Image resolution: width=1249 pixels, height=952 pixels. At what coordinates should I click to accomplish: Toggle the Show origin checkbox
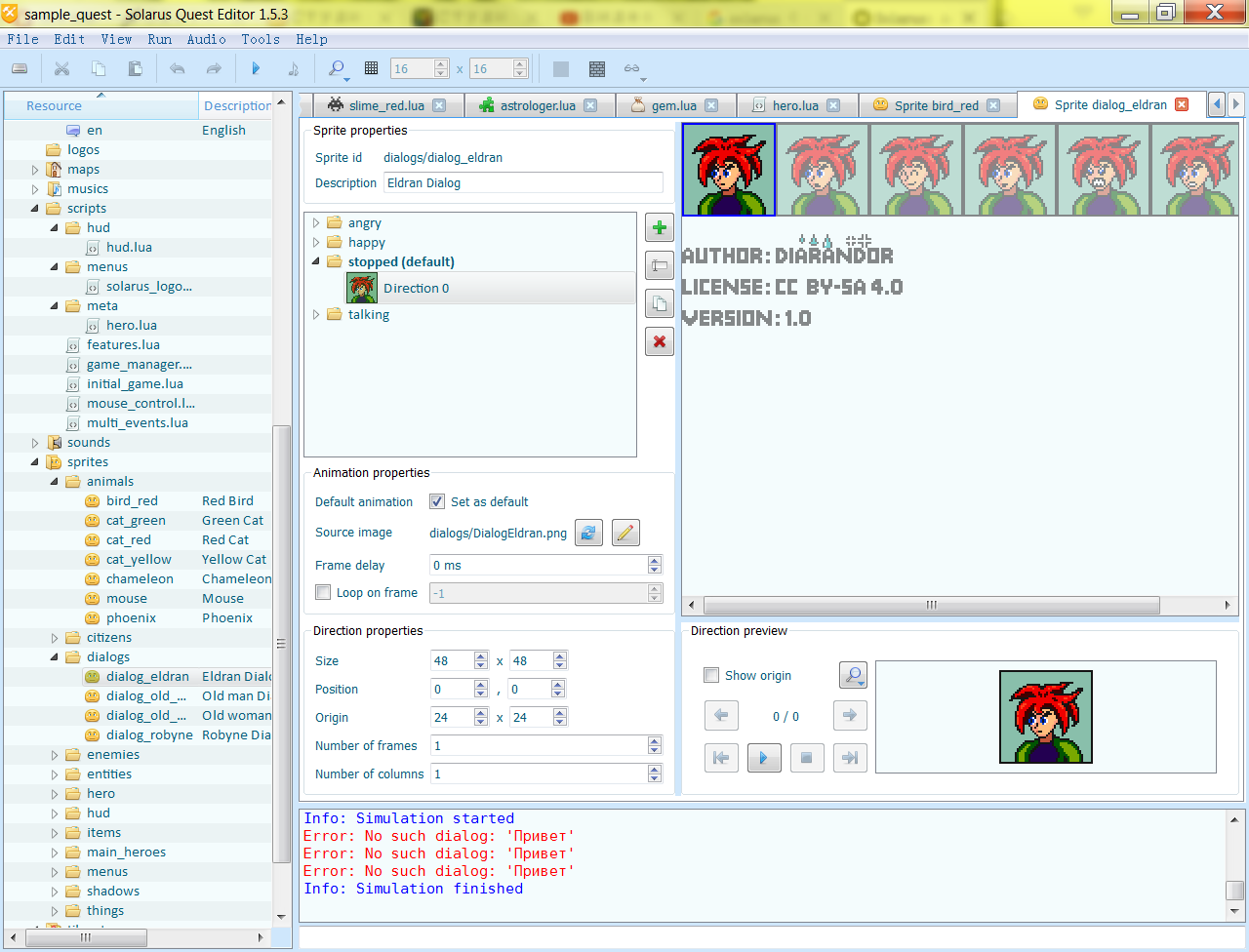711,675
